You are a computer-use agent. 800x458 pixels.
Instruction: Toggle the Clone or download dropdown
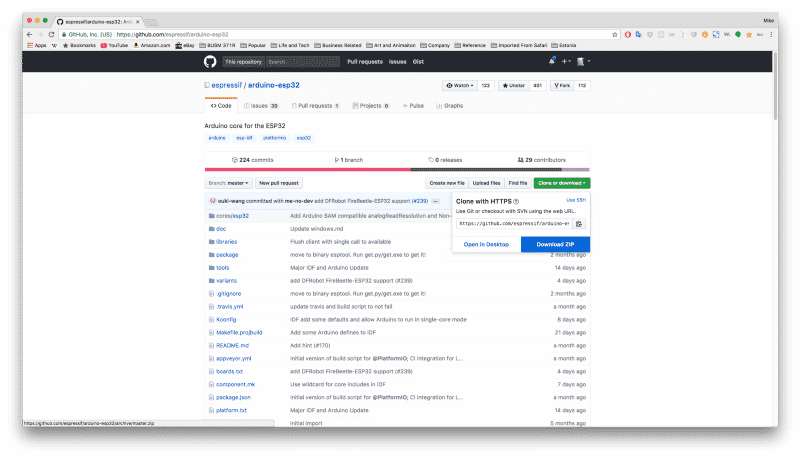pos(562,183)
